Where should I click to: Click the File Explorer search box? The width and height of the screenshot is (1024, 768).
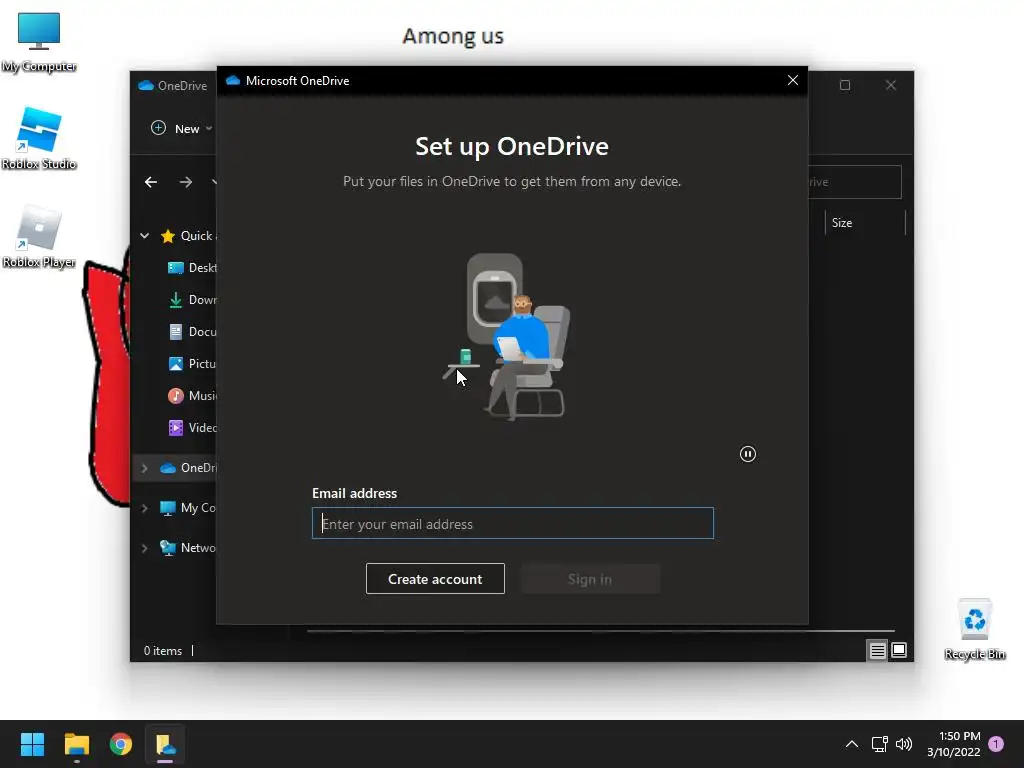(854, 182)
